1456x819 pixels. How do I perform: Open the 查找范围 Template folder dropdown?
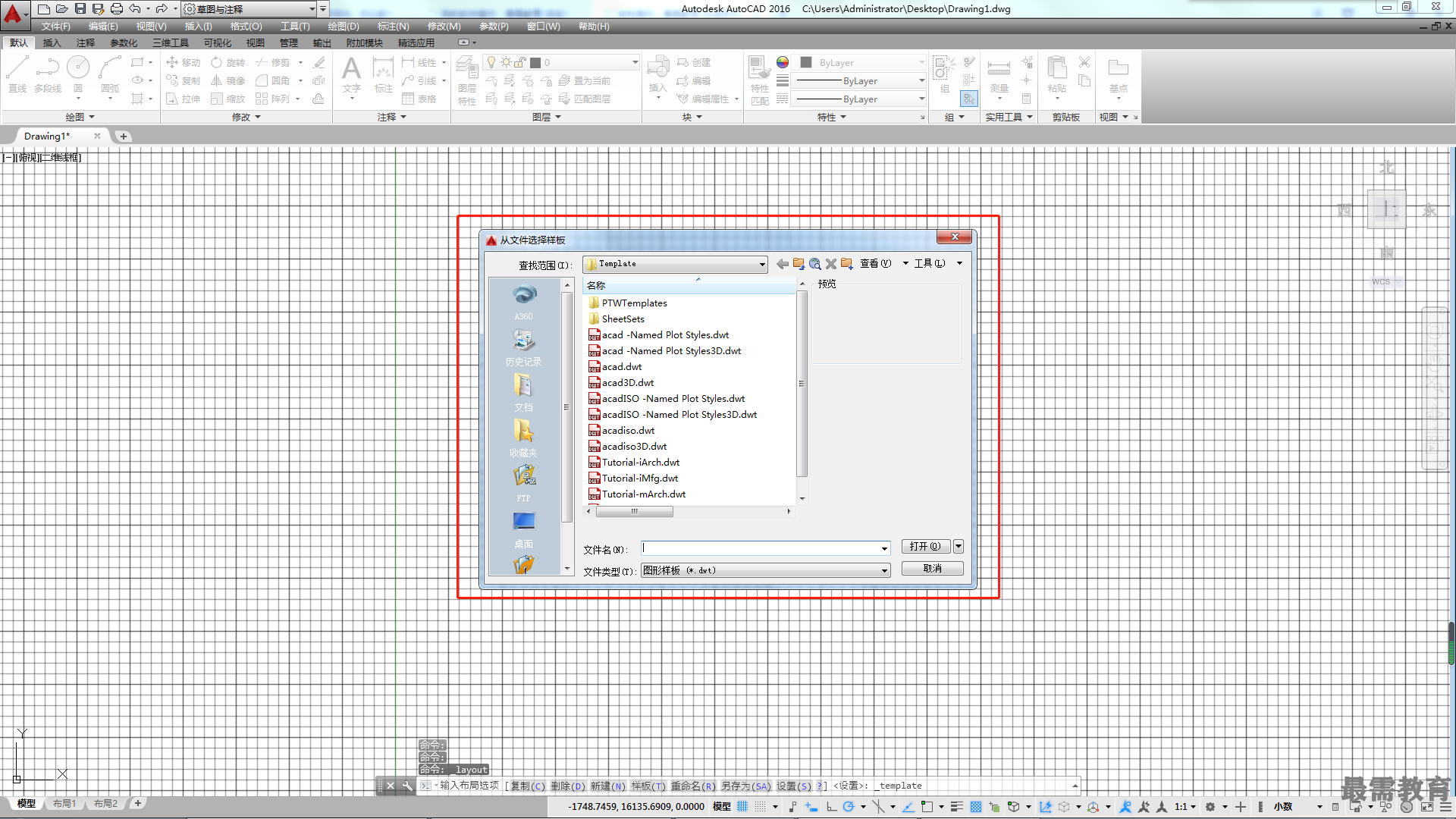(675, 264)
